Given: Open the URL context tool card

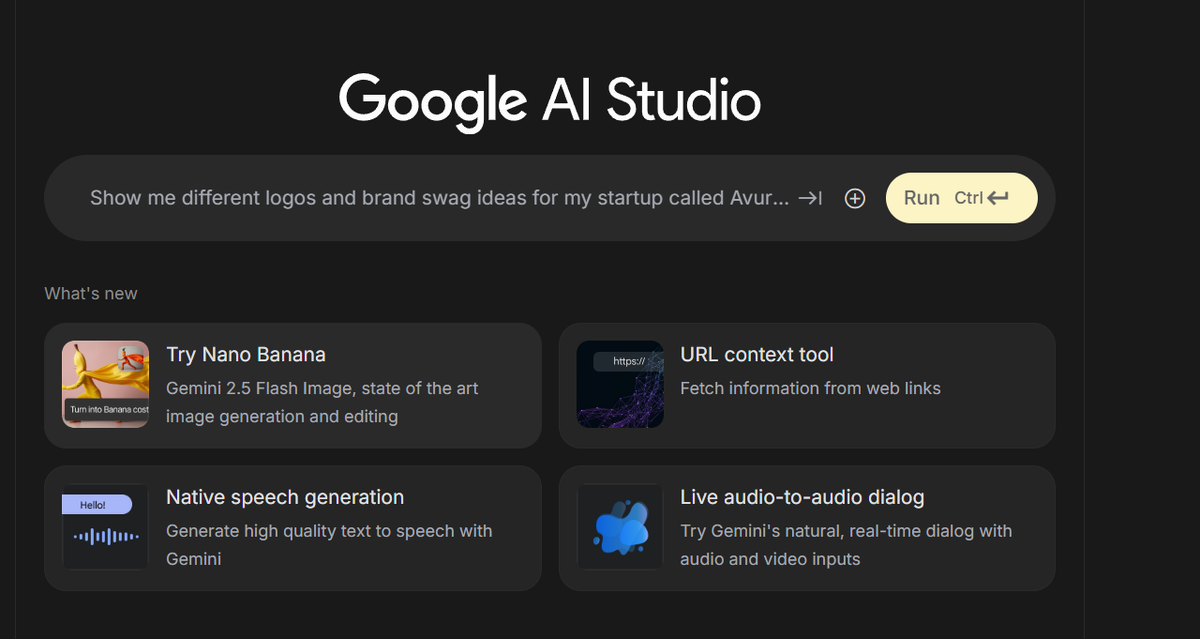Looking at the screenshot, I should point(807,385).
